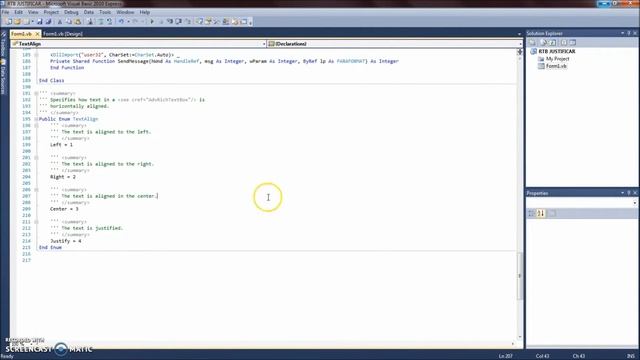Open the Properties object selector dropdown

click(635, 203)
